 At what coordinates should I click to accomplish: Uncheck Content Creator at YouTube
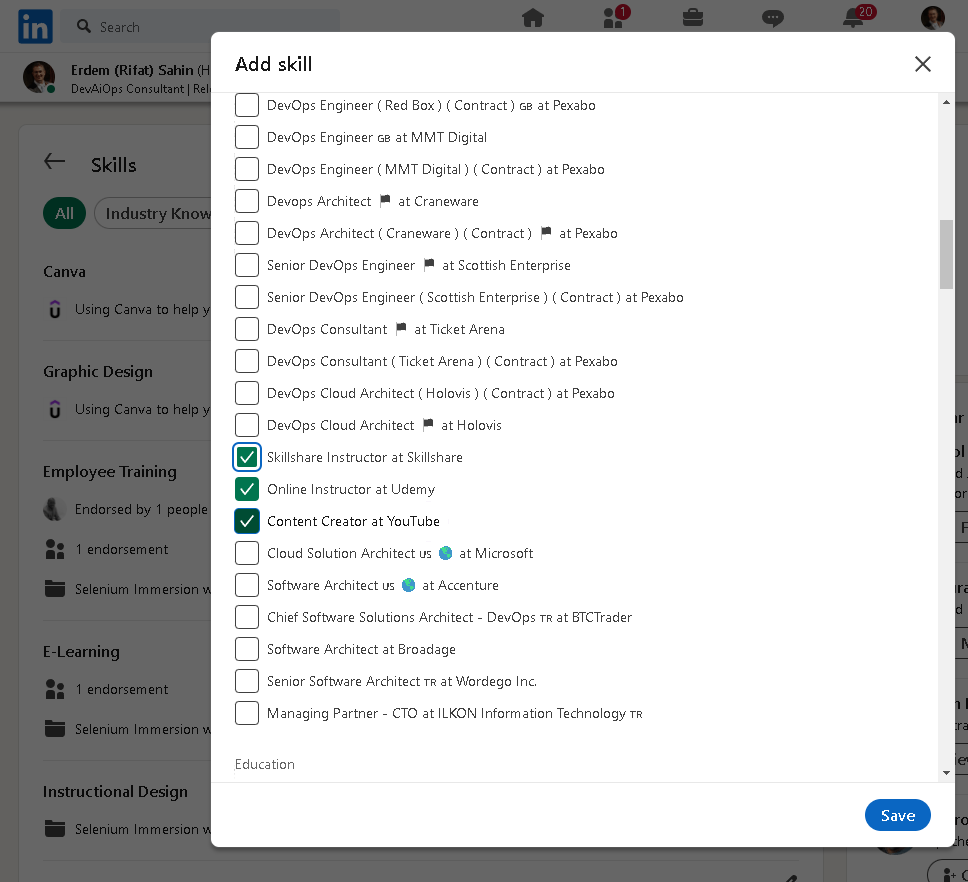tap(246, 522)
